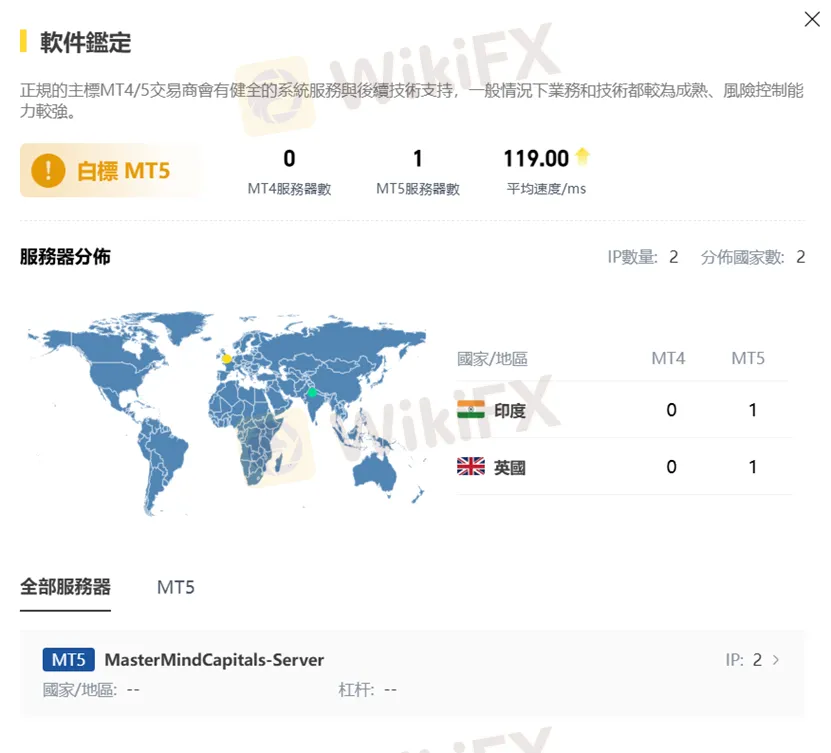The width and height of the screenshot is (831, 753).
Task: Select the 英國 country name in table
Action: [x=509, y=467]
